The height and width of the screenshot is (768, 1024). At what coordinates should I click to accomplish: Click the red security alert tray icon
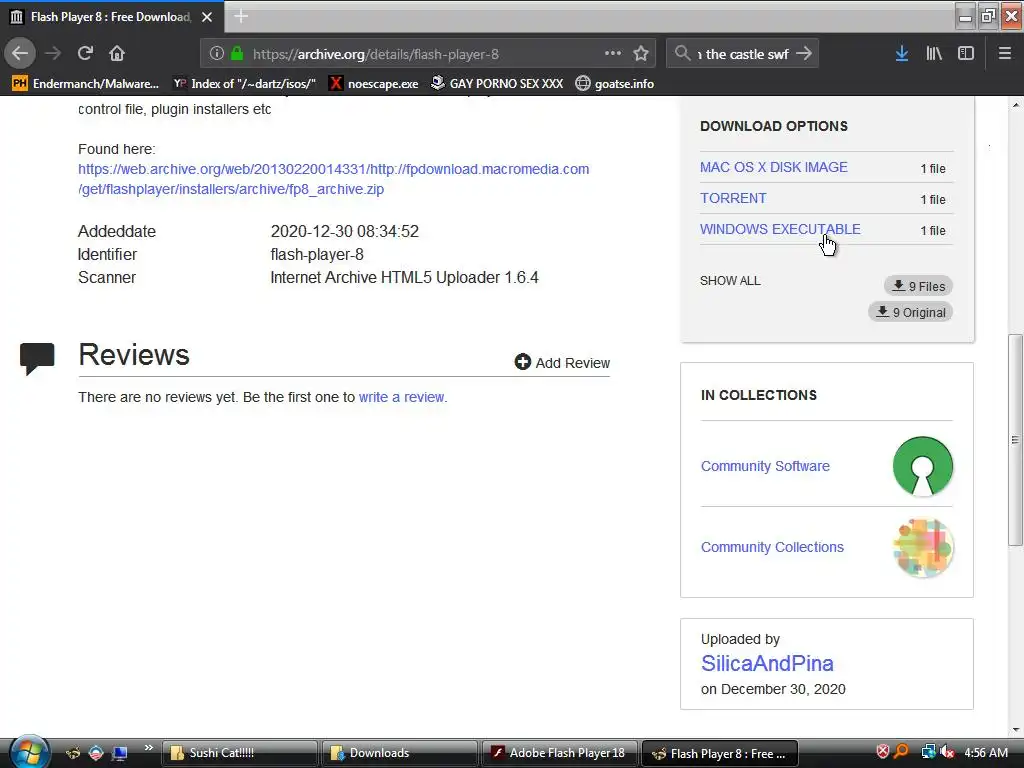(x=882, y=752)
